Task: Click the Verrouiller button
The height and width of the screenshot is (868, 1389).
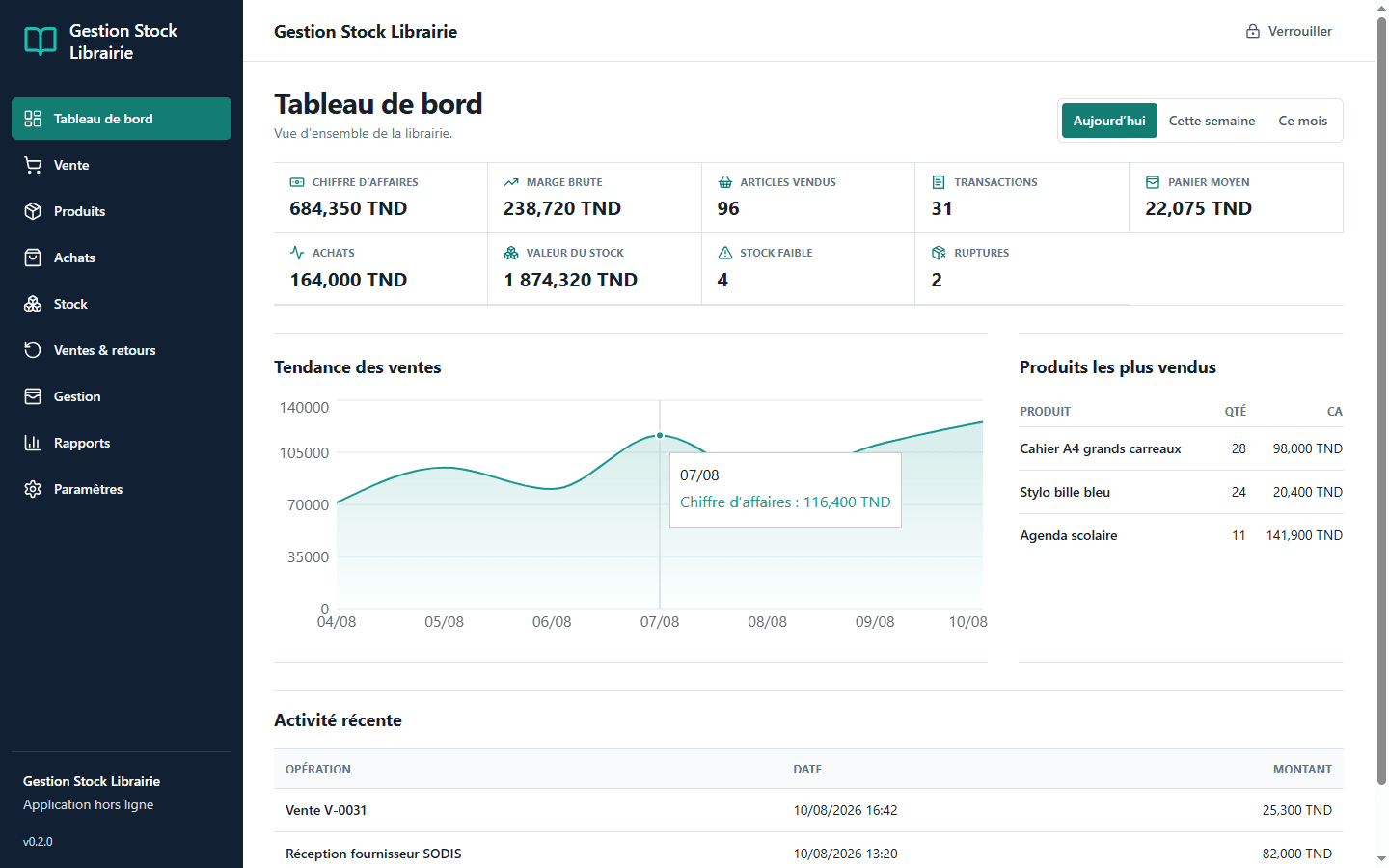Action: click(1289, 31)
